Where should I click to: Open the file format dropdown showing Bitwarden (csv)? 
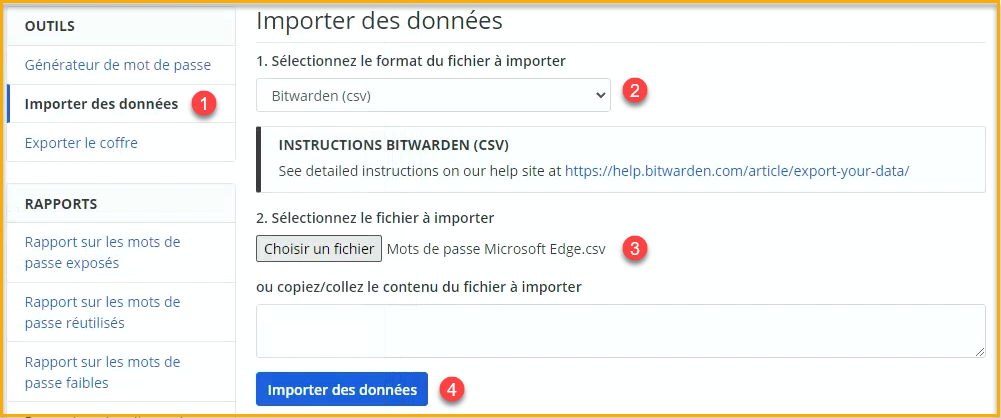click(x=432, y=95)
